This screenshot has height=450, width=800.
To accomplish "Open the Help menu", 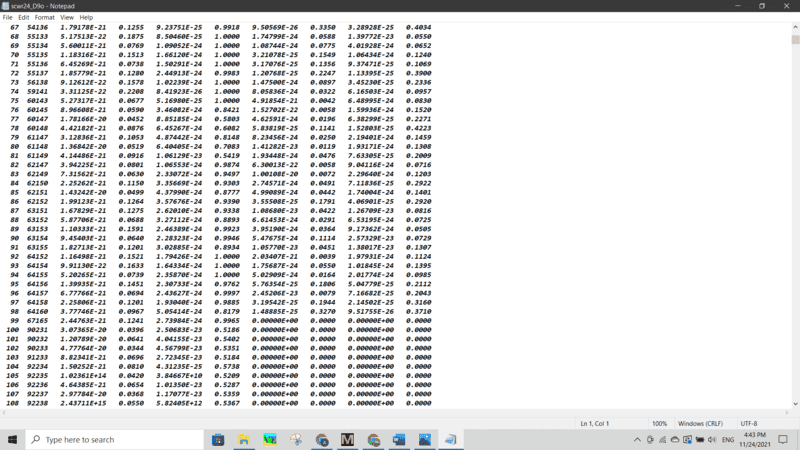I will point(86,17).
